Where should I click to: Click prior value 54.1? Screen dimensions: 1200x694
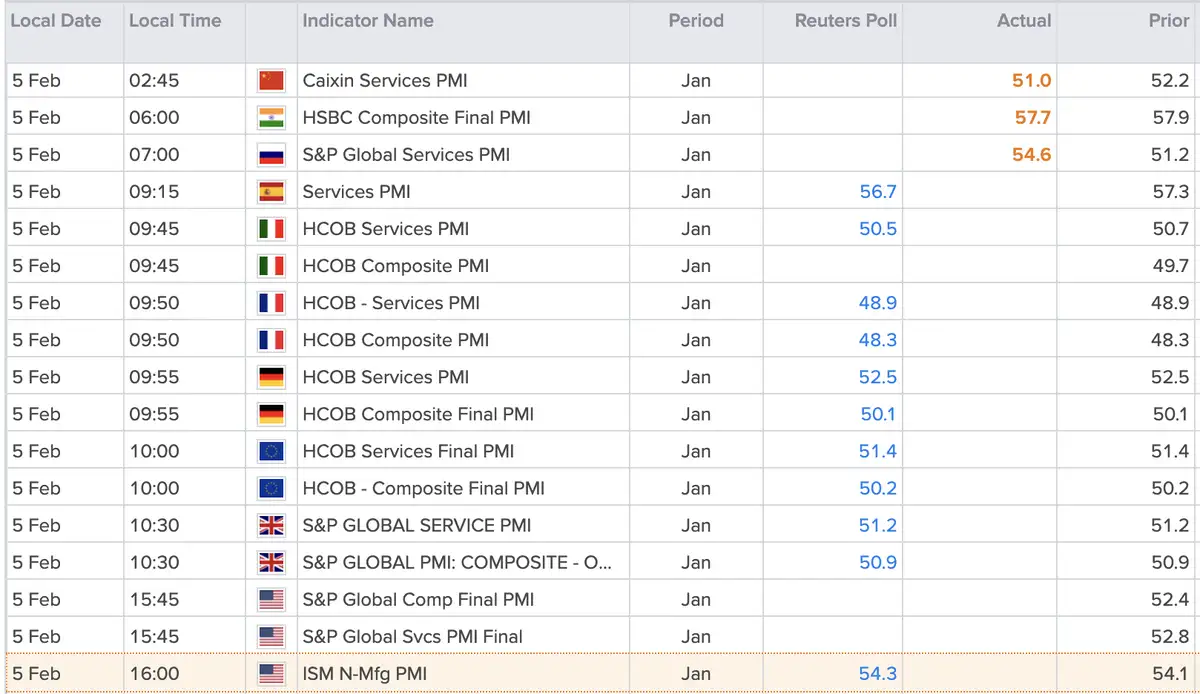1170,673
